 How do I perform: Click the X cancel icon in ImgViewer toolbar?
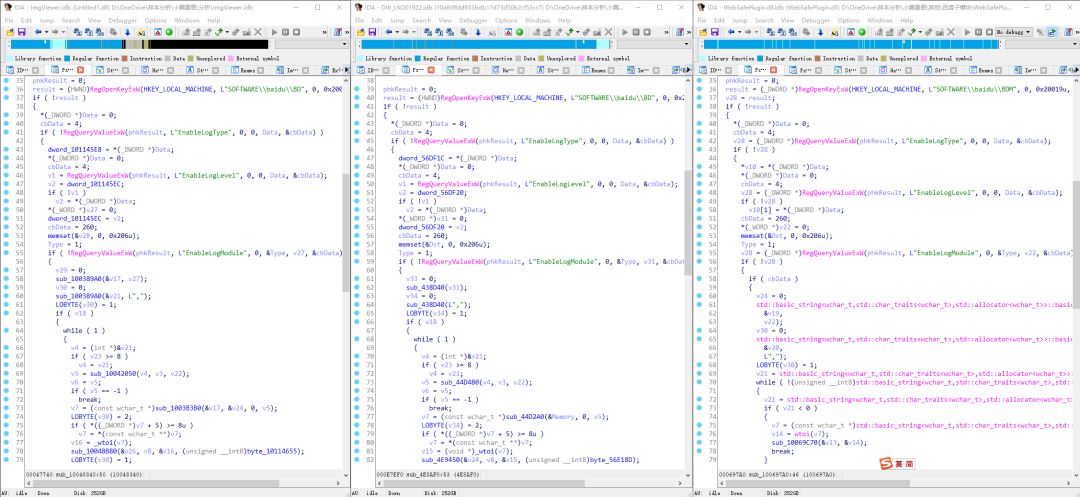click(x=258, y=32)
